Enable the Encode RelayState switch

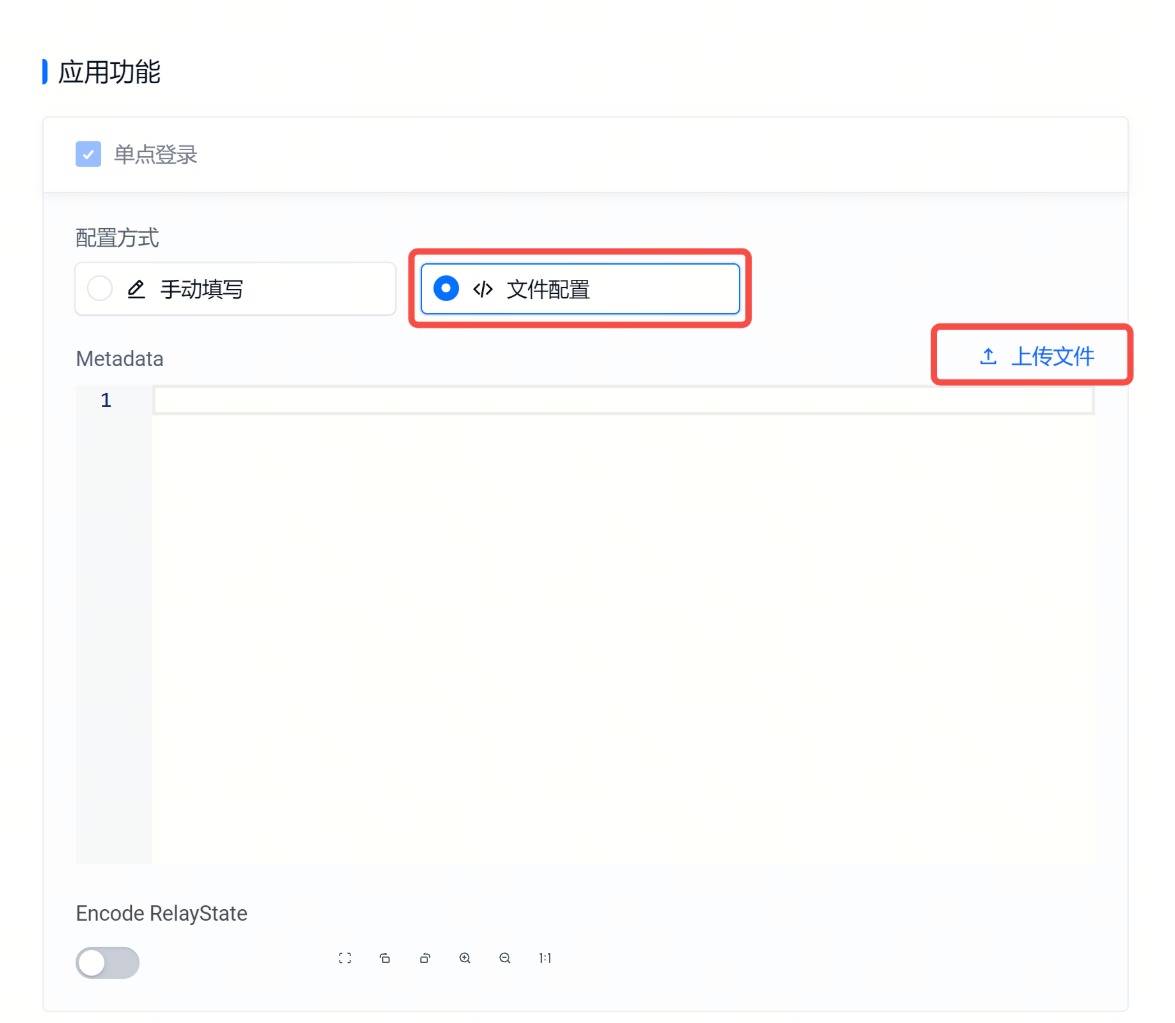point(107,962)
